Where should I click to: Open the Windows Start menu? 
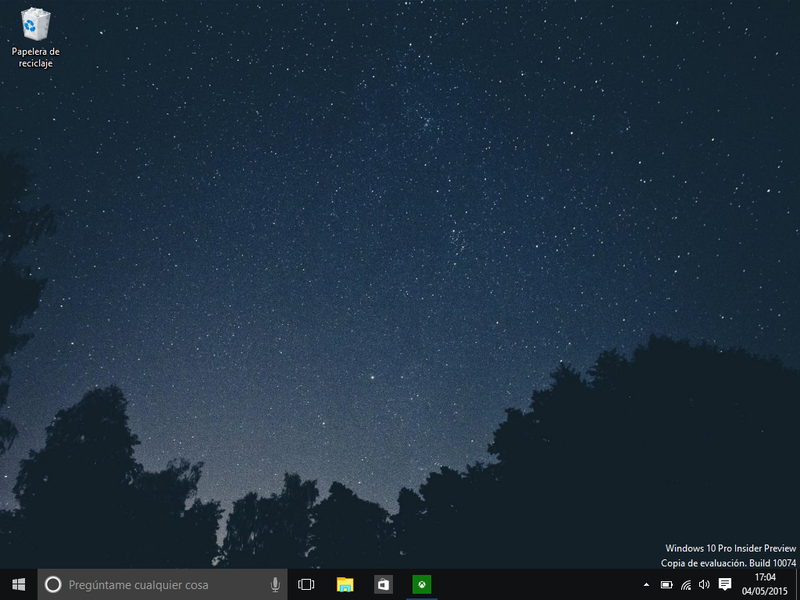pos(18,584)
